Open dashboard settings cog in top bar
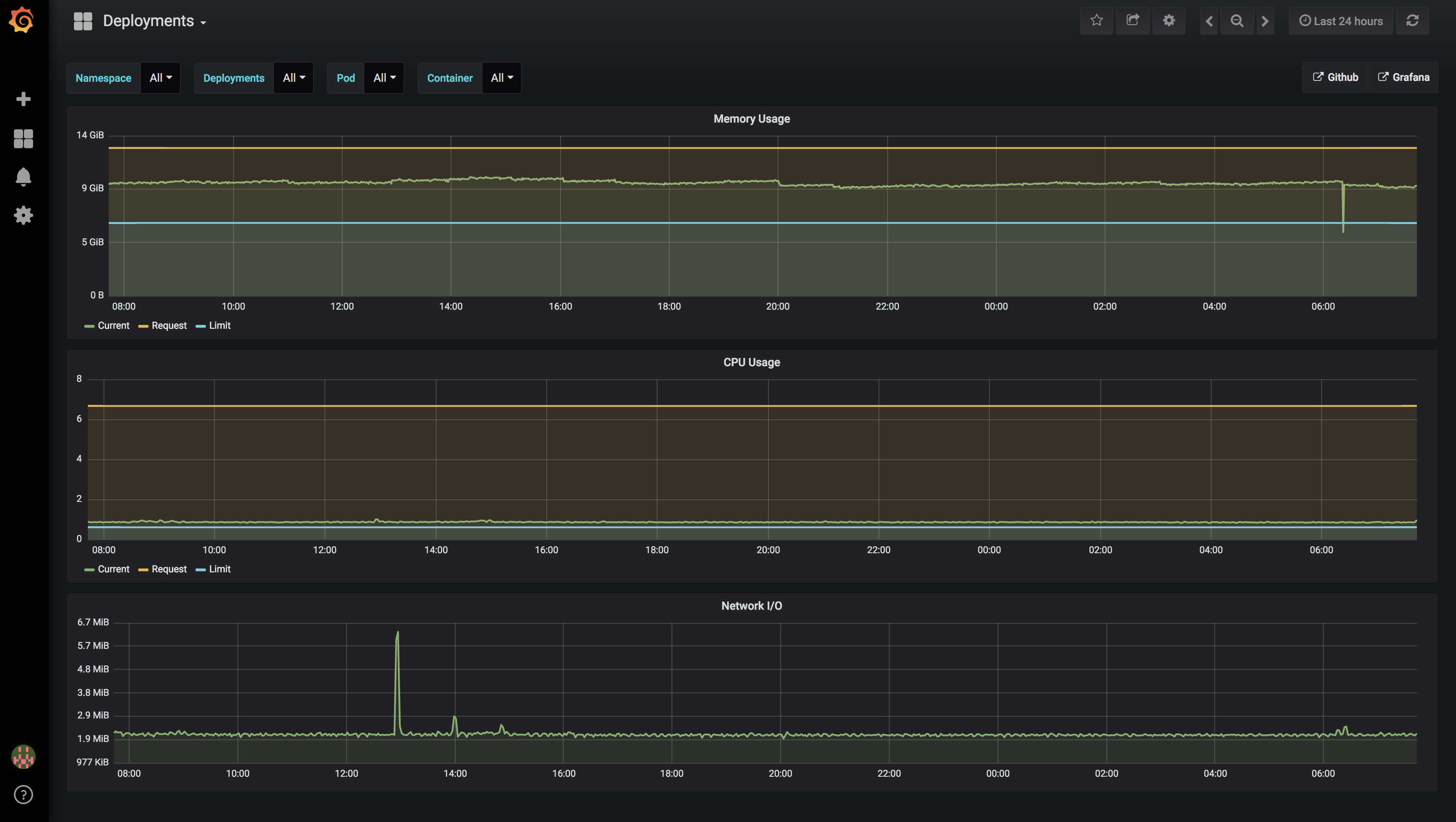The height and width of the screenshot is (822, 1456). click(x=1169, y=21)
